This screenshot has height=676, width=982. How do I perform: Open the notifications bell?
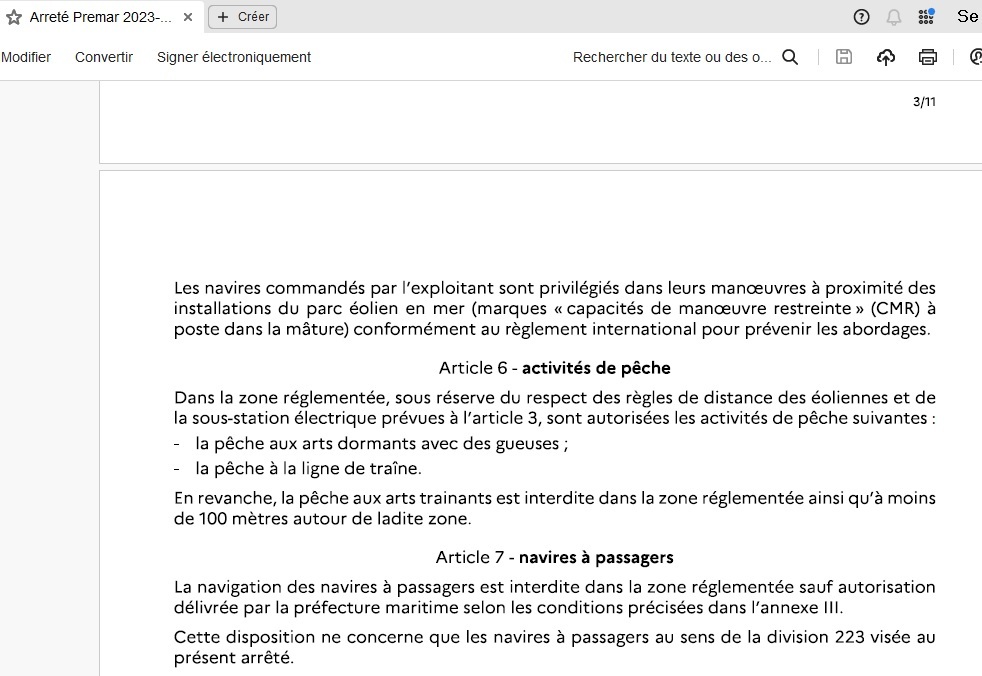point(894,18)
